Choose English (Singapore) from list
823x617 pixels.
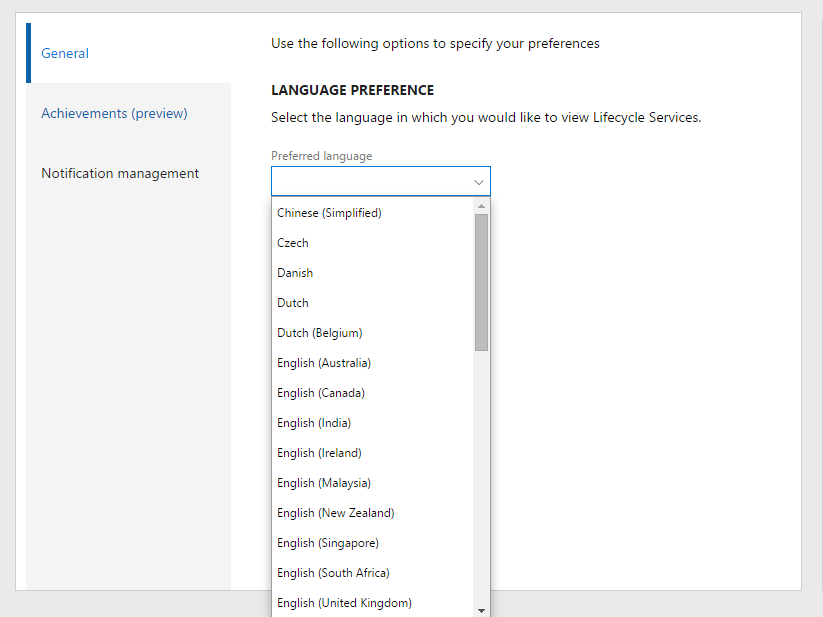[328, 543]
